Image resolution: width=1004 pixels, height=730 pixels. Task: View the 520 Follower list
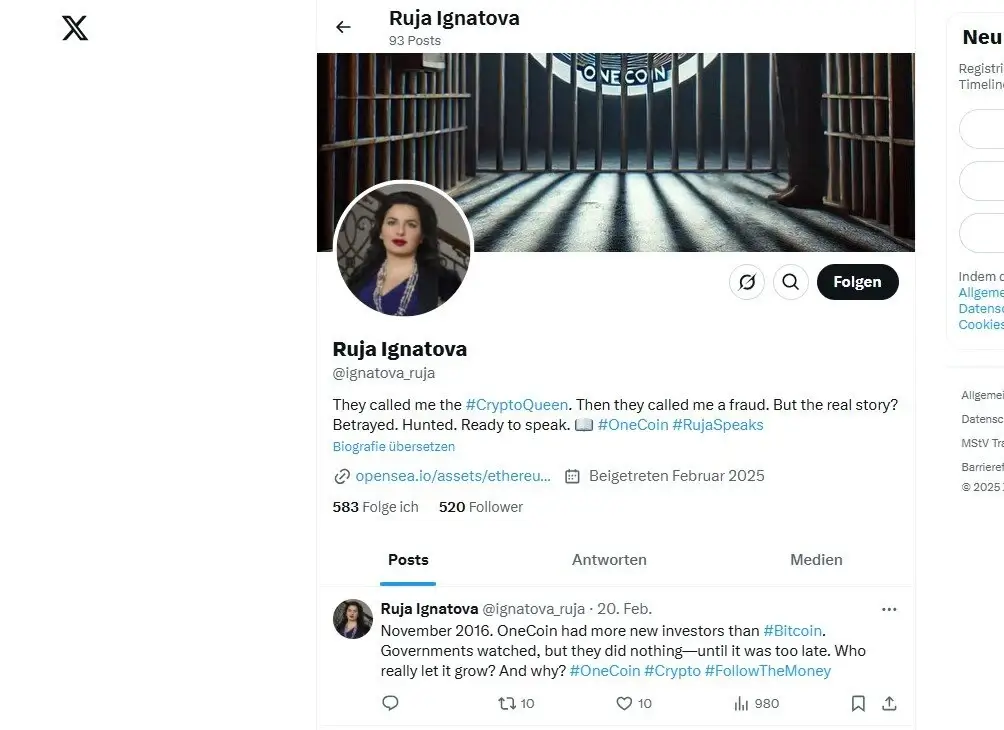click(481, 507)
